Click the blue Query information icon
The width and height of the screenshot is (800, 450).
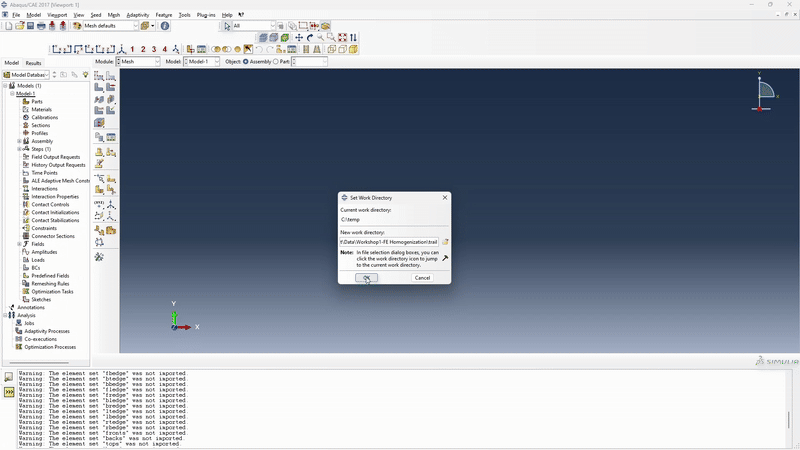(x=165, y=26)
